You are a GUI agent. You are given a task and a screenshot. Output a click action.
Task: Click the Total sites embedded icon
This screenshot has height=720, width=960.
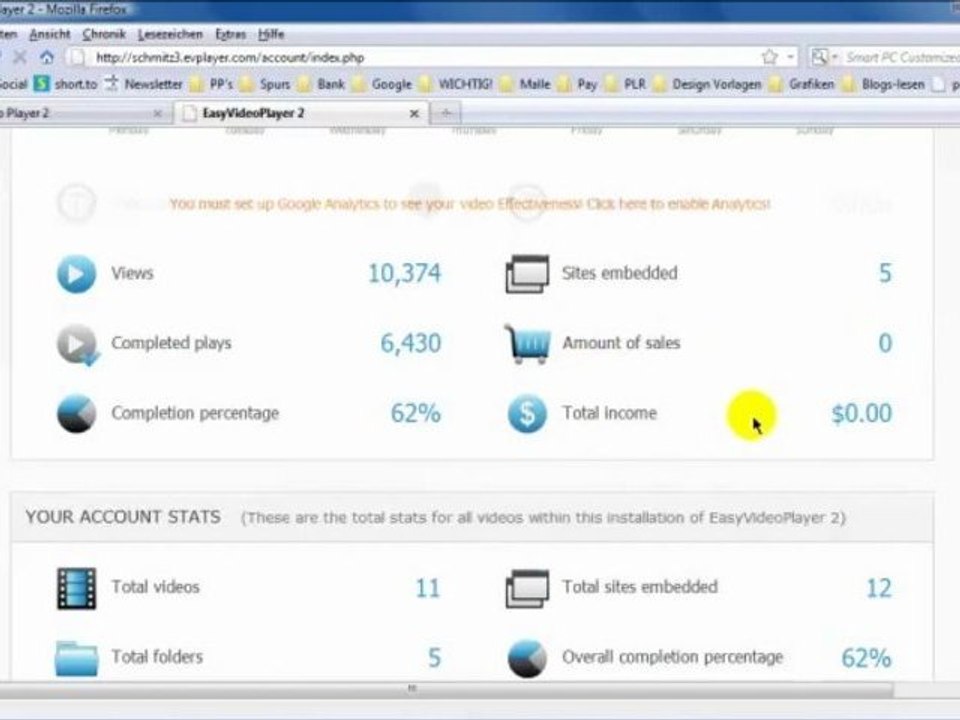527,588
